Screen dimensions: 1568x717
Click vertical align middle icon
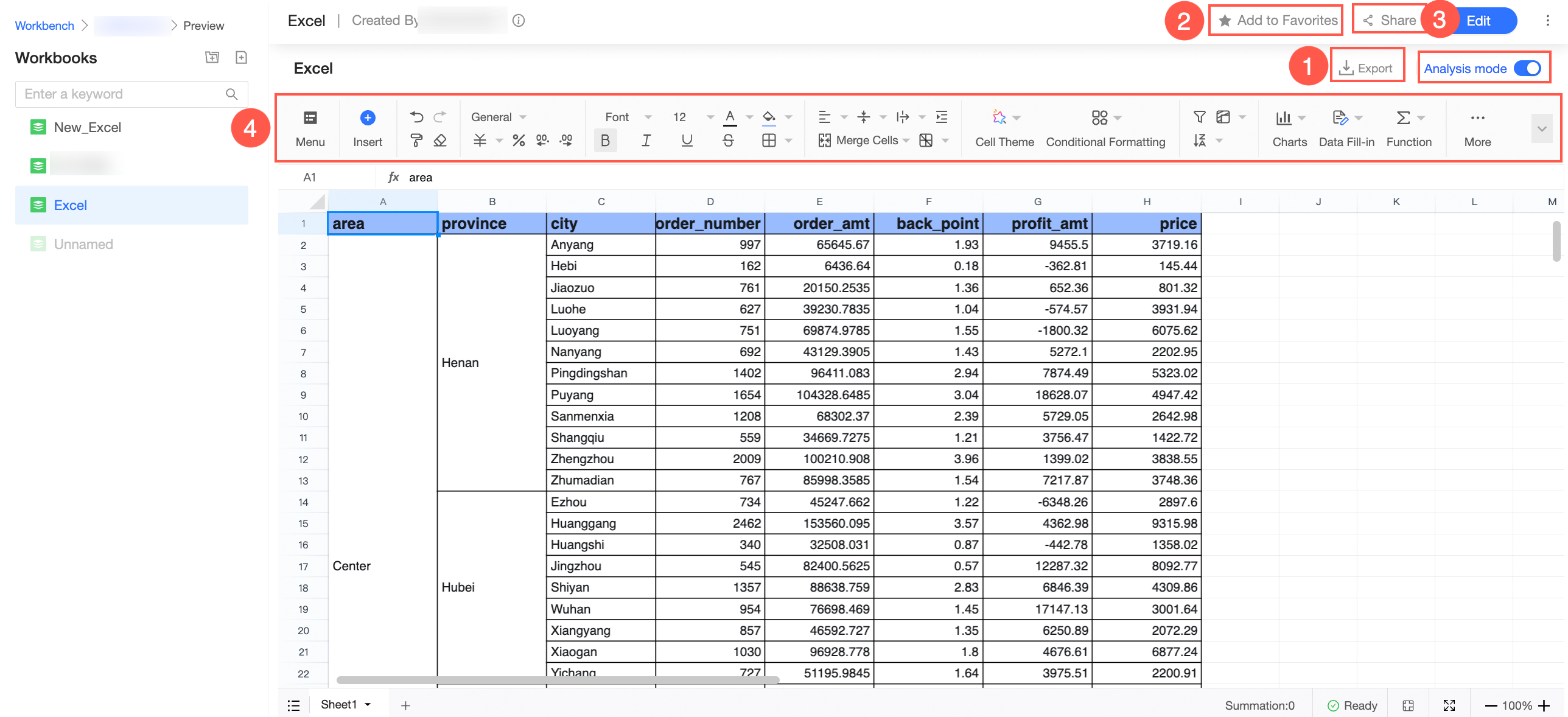click(x=863, y=117)
